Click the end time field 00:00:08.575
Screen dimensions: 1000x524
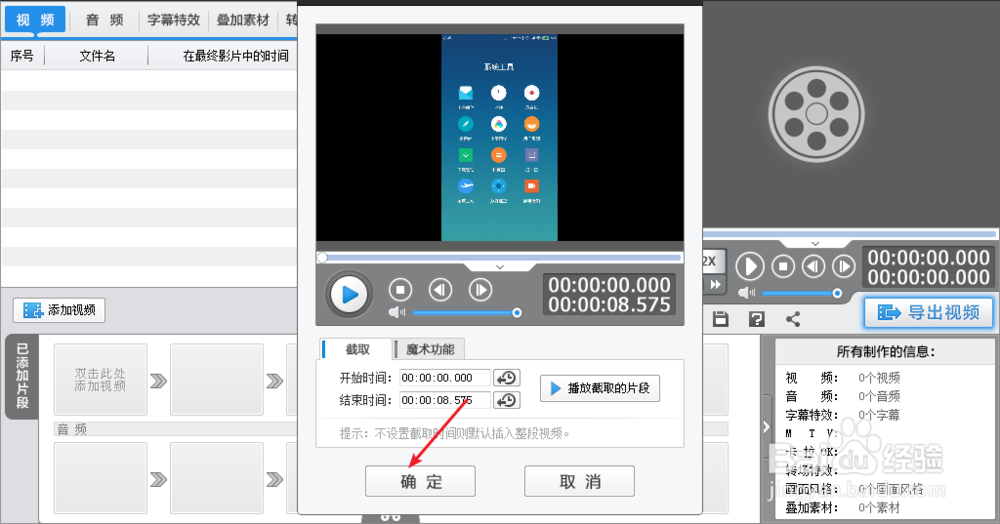[x=445, y=400]
